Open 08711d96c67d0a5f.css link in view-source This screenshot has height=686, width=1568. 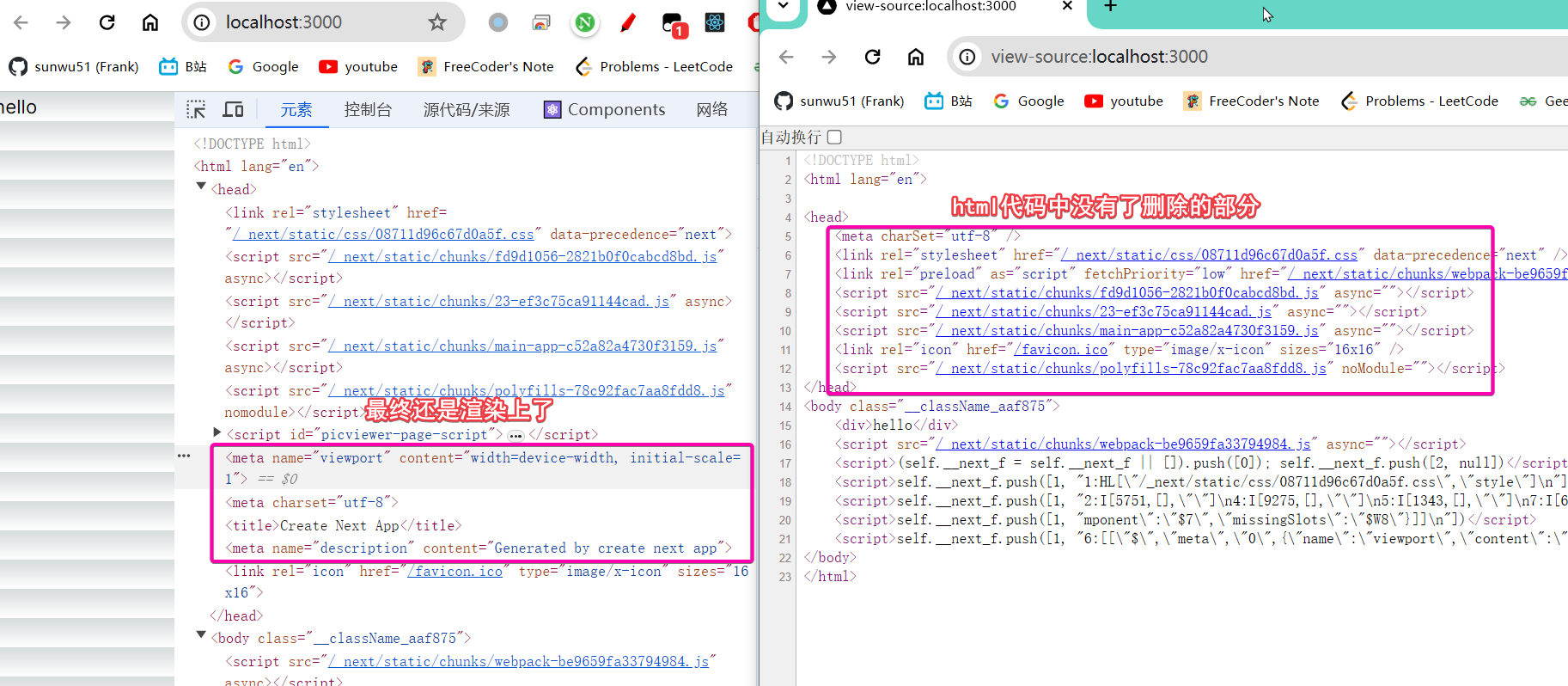click(1209, 255)
